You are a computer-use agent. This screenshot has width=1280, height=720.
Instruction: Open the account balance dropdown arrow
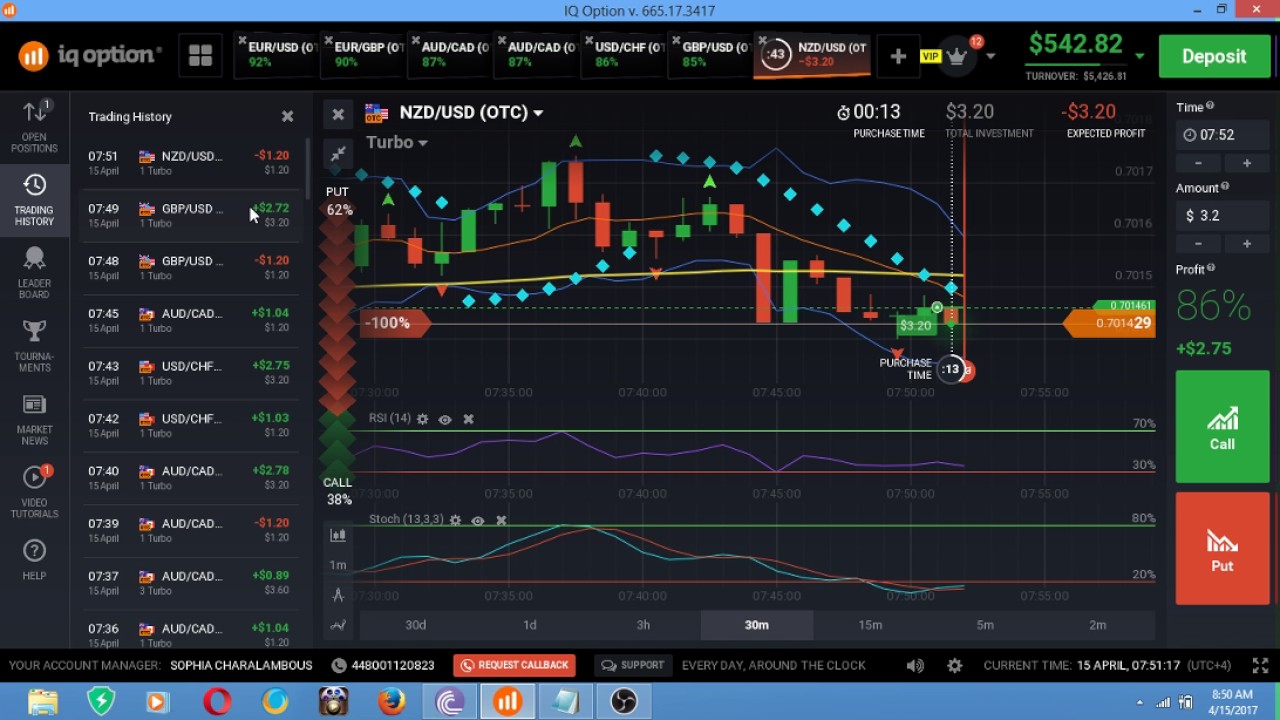pyautogui.click(x=1140, y=56)
